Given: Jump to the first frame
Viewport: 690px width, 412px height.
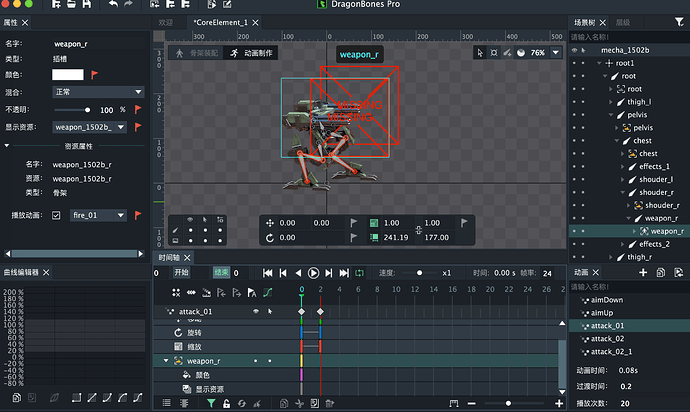Looking at the screenshot, I should 267,273.
